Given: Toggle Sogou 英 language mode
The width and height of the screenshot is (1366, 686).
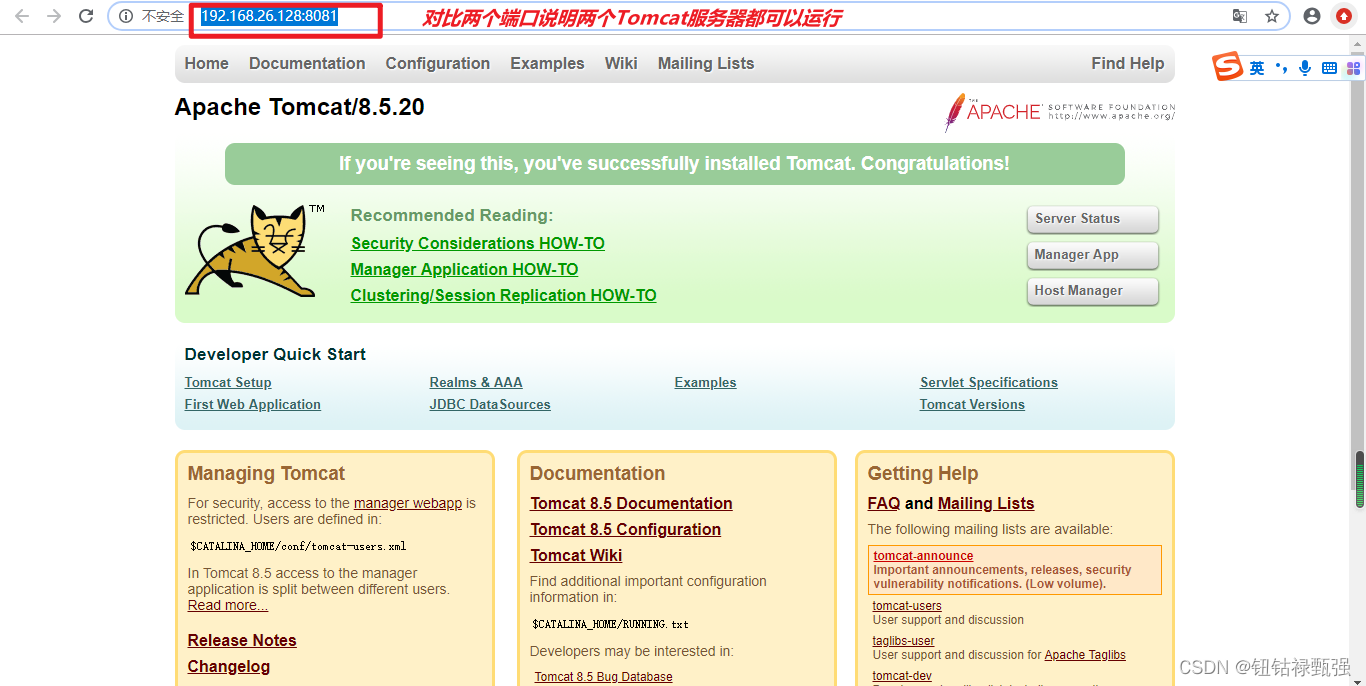Looking at the screenshot, I should coord(1257,68).
